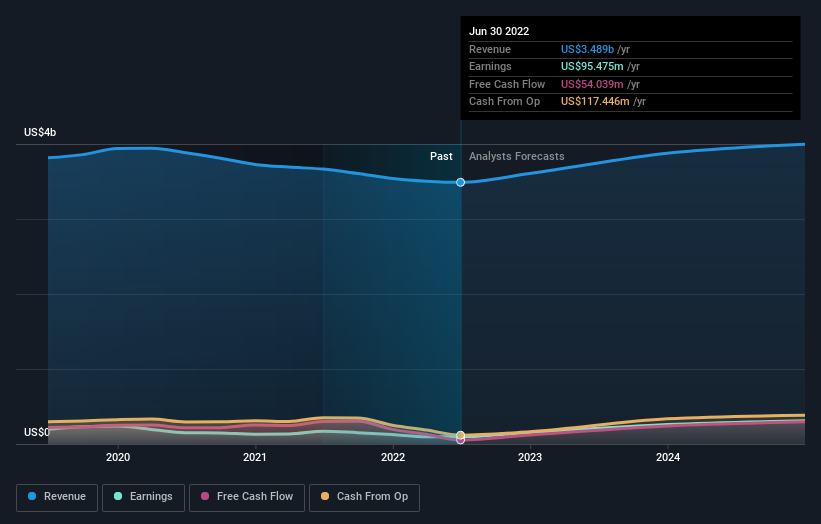The image size is (821, 524).
Task: Click the Free Cash Flow label in tooltip
Action: pyautogui.click(x=507, y=84)
